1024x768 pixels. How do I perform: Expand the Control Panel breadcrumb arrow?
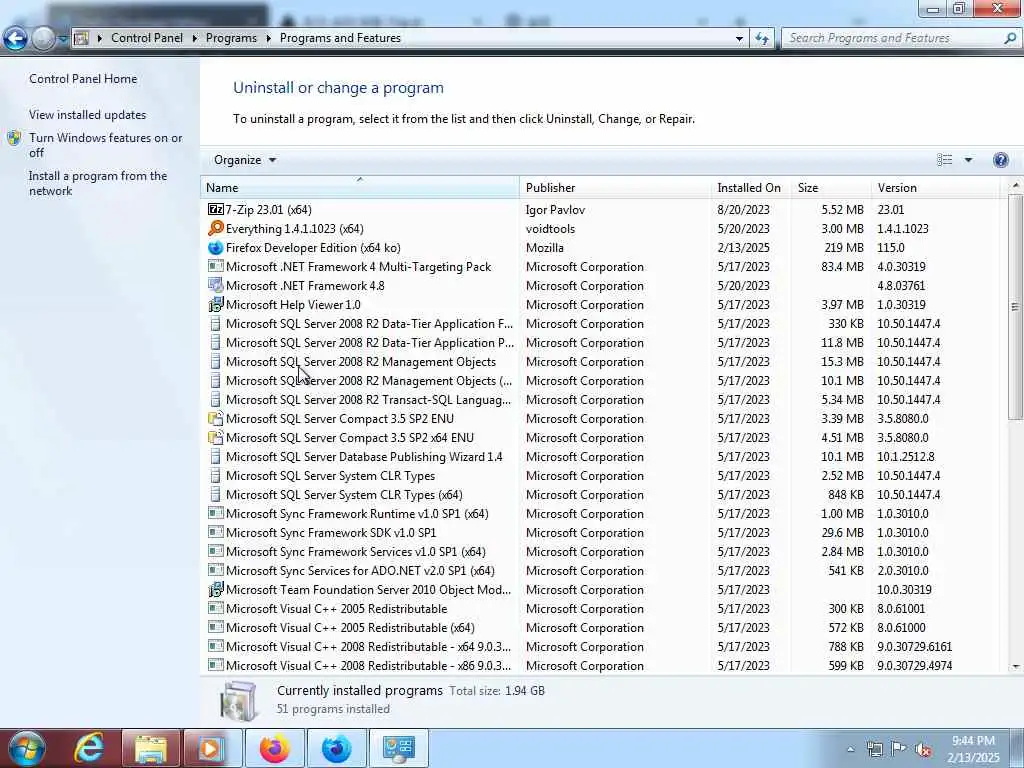pyautogui.click(x=195, y=39)
